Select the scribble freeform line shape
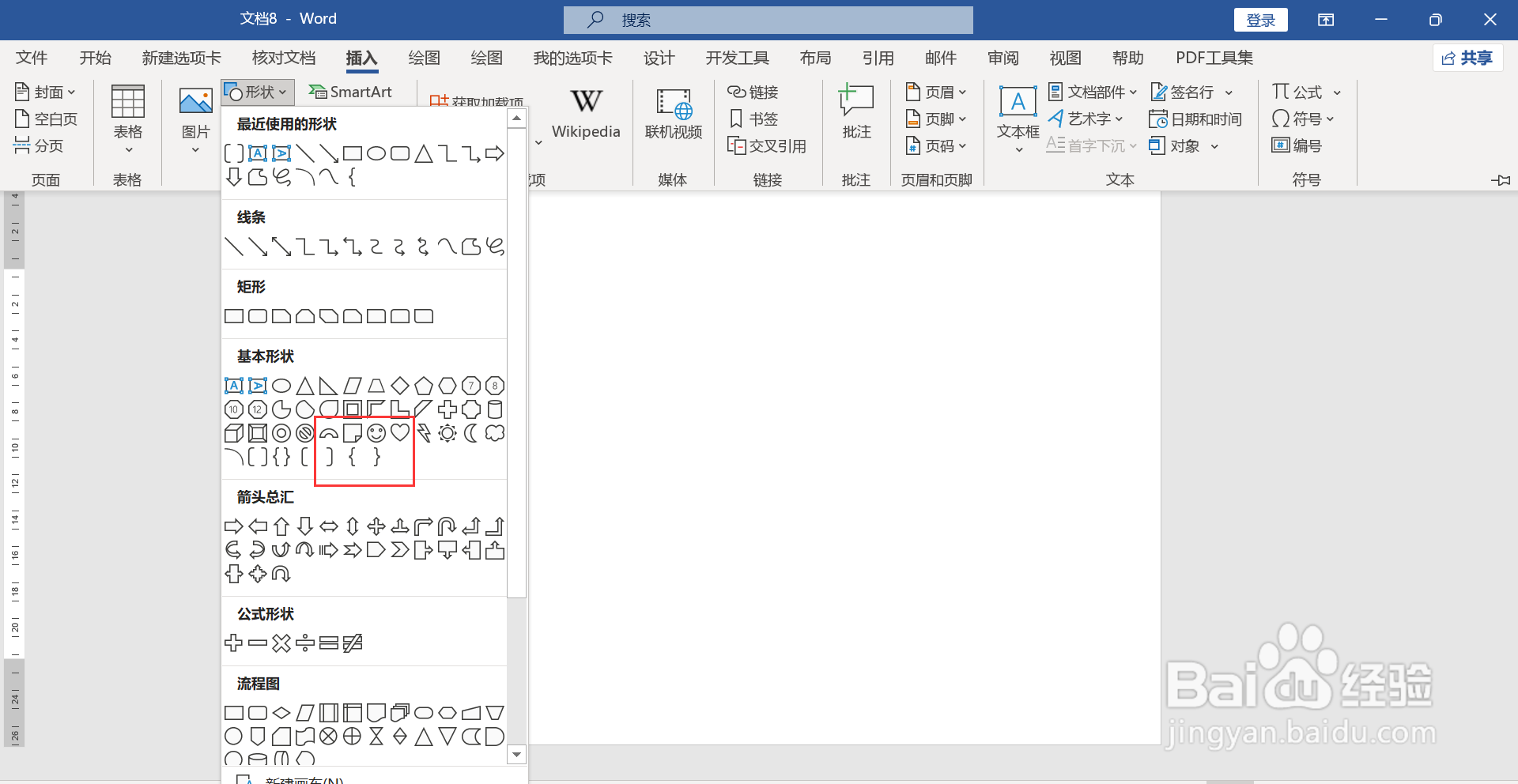This screenshot has height=784, width=1518. [495, 247]
